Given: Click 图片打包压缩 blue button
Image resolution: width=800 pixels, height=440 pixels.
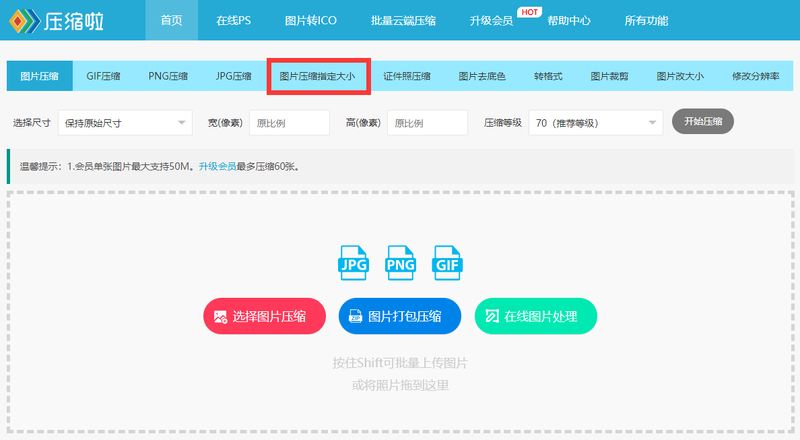Looking at the screenshot, I should [x=399, y=316].
